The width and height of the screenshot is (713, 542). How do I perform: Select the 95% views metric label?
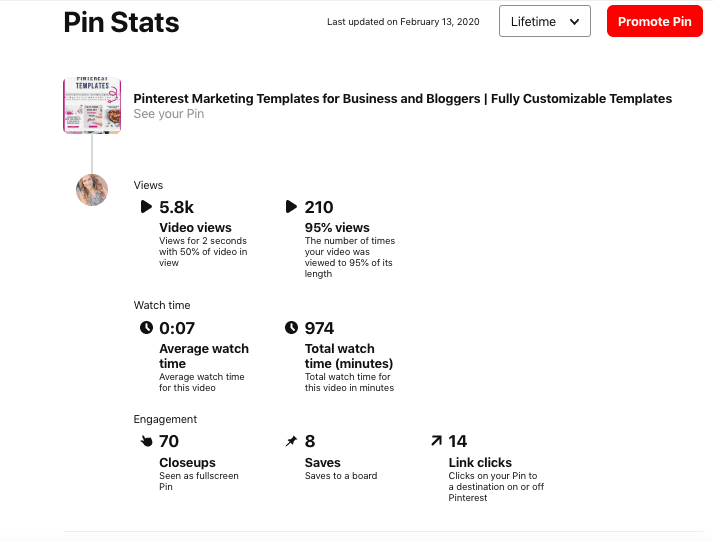pos(337,227)
